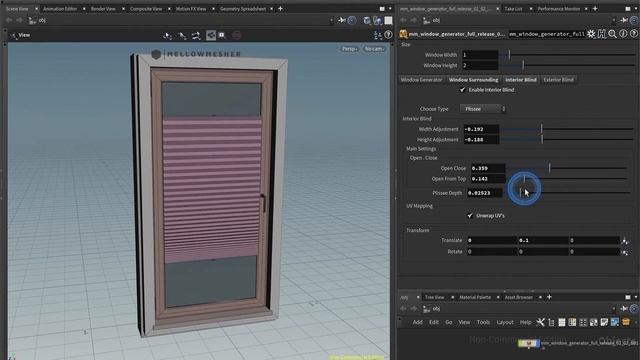Open scene view help question mark icon
Screen dimensions: 640x360
click(388, 36)
